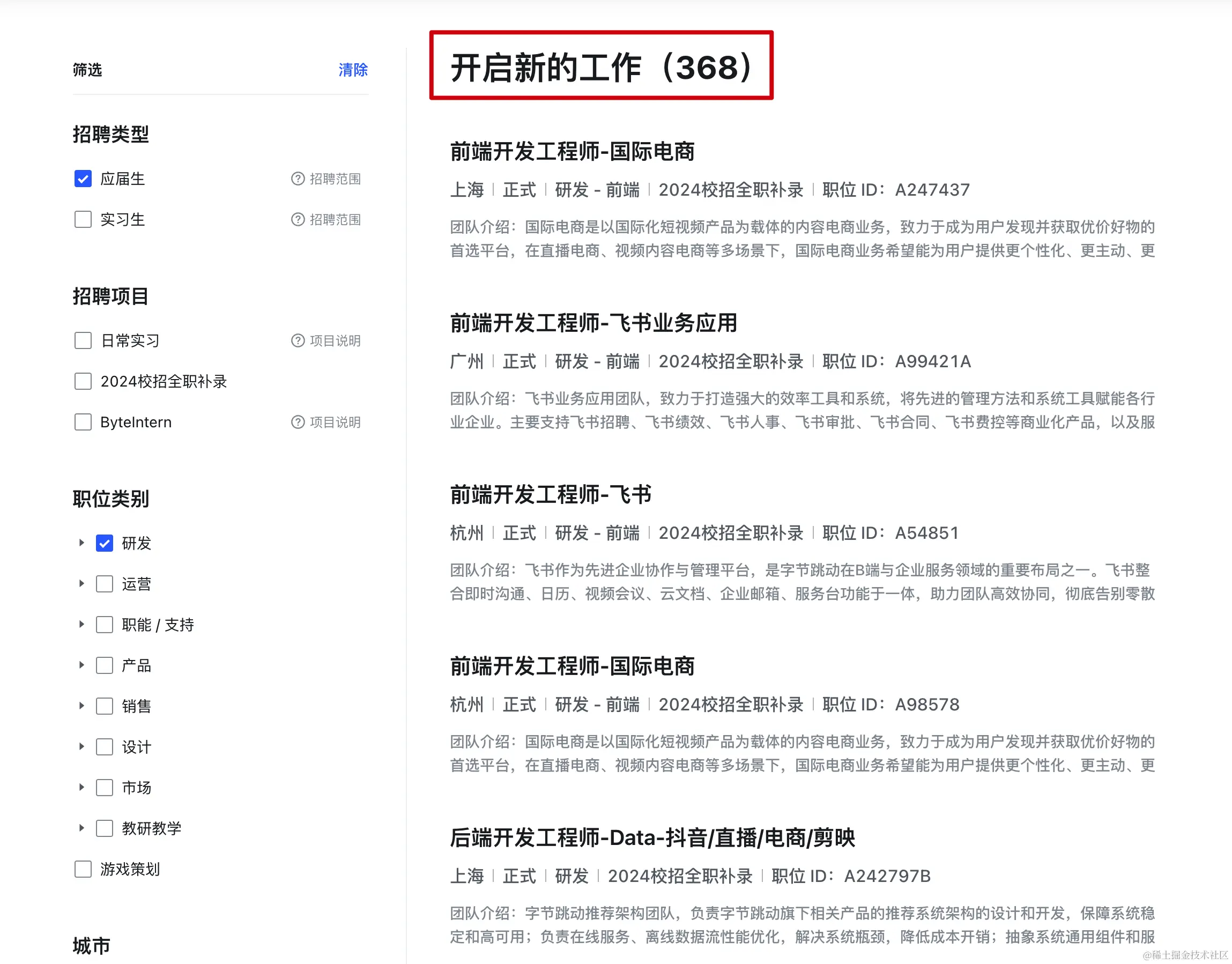The height and width of the screenshot is (964, 1232).
Task: Click the 筛选 label
Action: (x=87, y=70)
